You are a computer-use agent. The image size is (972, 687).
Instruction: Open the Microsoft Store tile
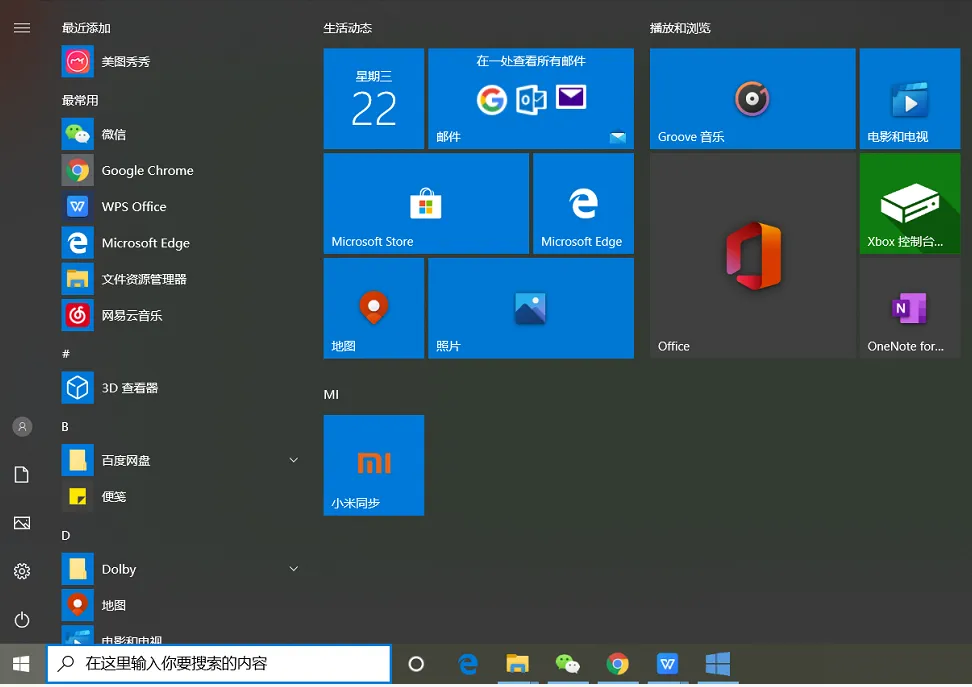tap(426, 203)
